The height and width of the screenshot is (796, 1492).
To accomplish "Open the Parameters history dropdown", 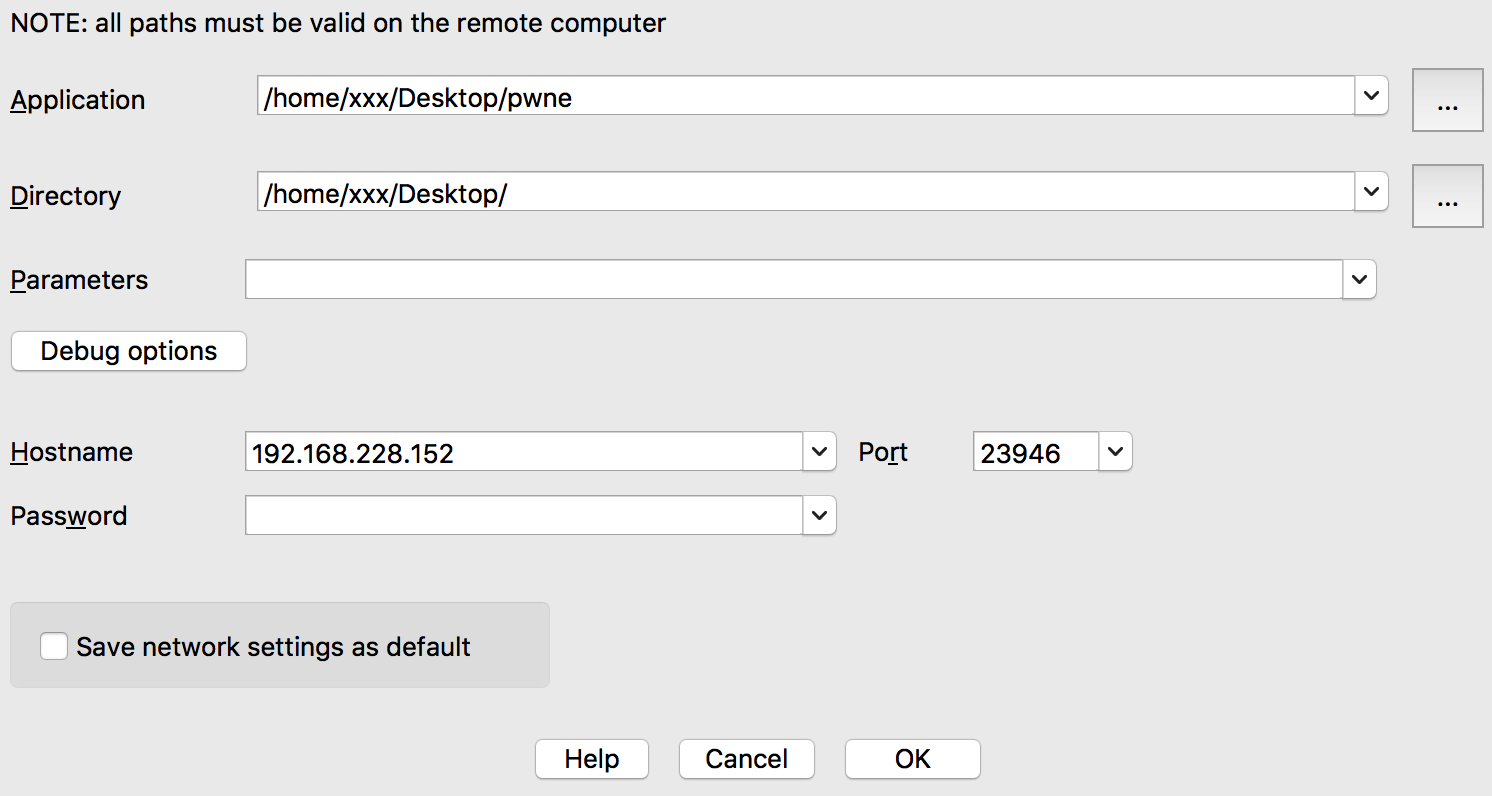I will pyautogui.click(x=1359, y=279).
